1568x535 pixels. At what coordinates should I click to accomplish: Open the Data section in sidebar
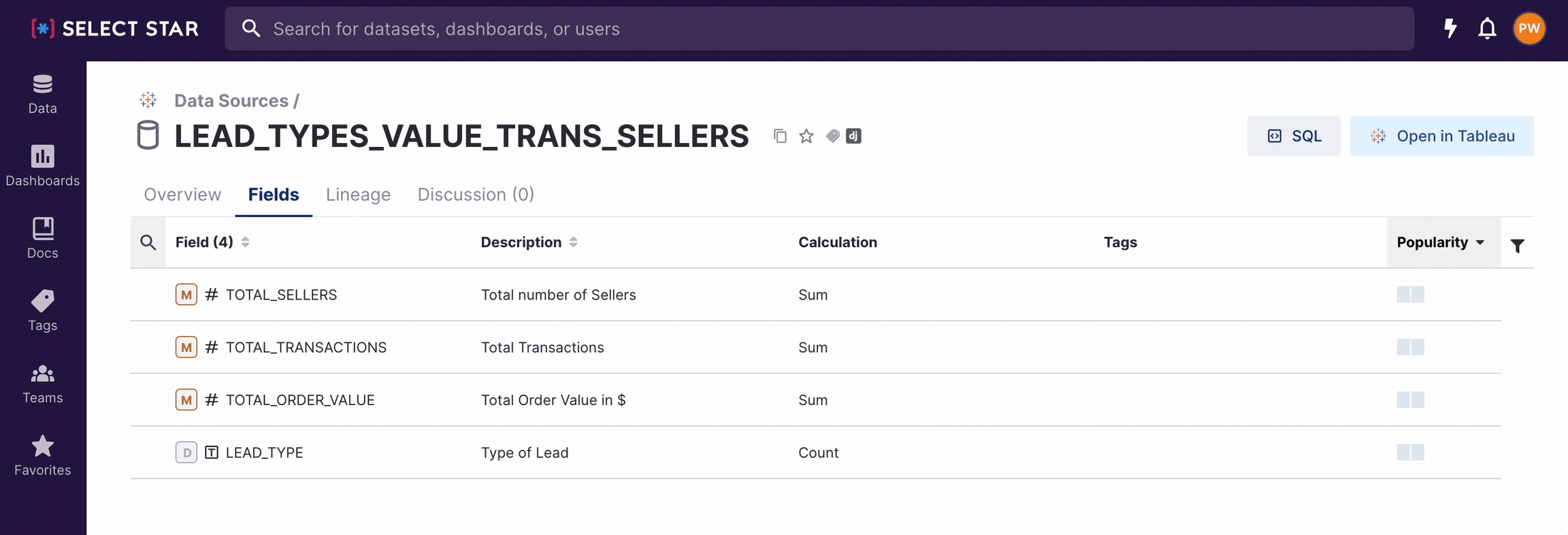point(42,94)
